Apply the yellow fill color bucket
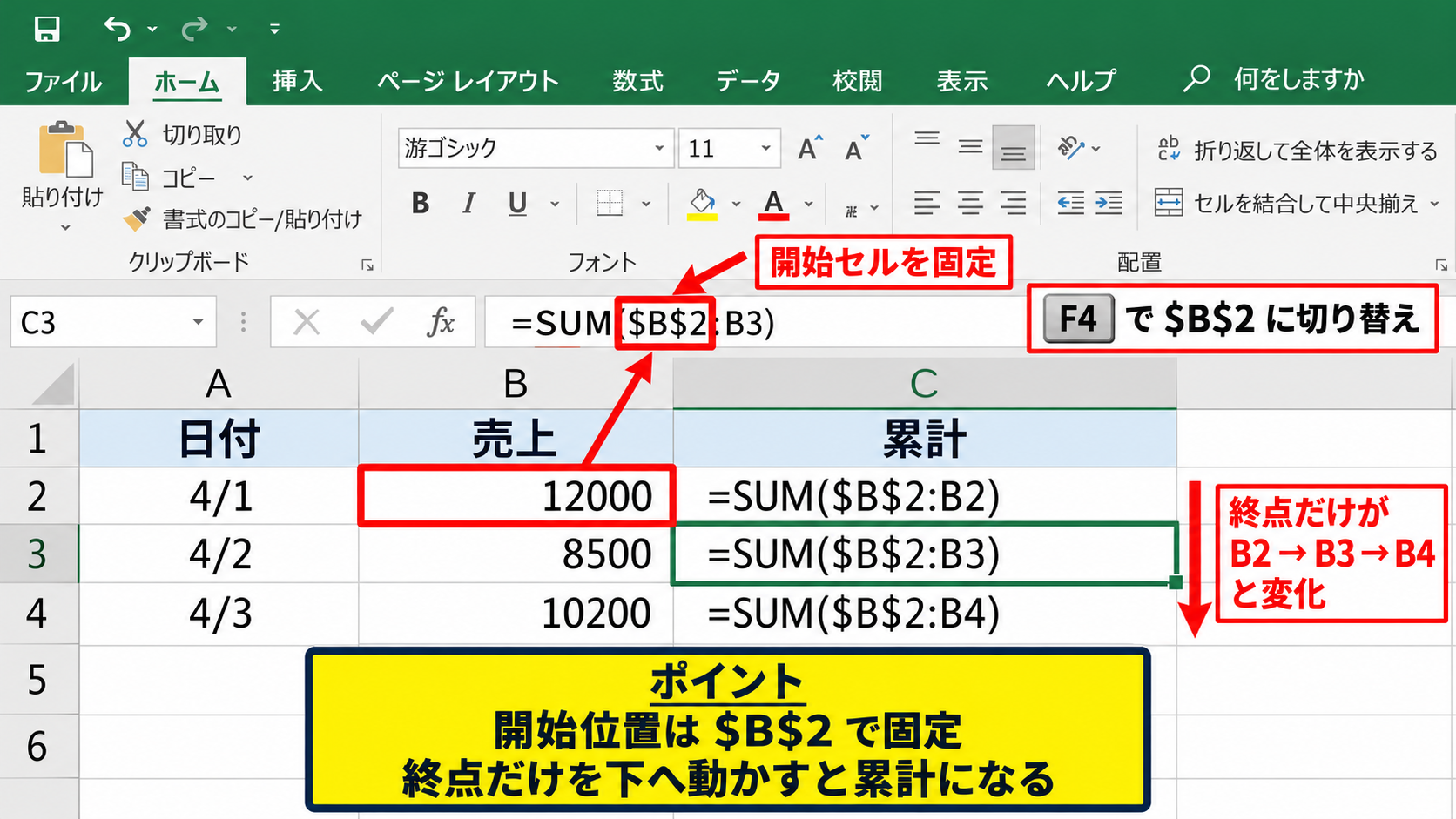Viewport: 1456px width, 819px height. [x=702, y=204]
